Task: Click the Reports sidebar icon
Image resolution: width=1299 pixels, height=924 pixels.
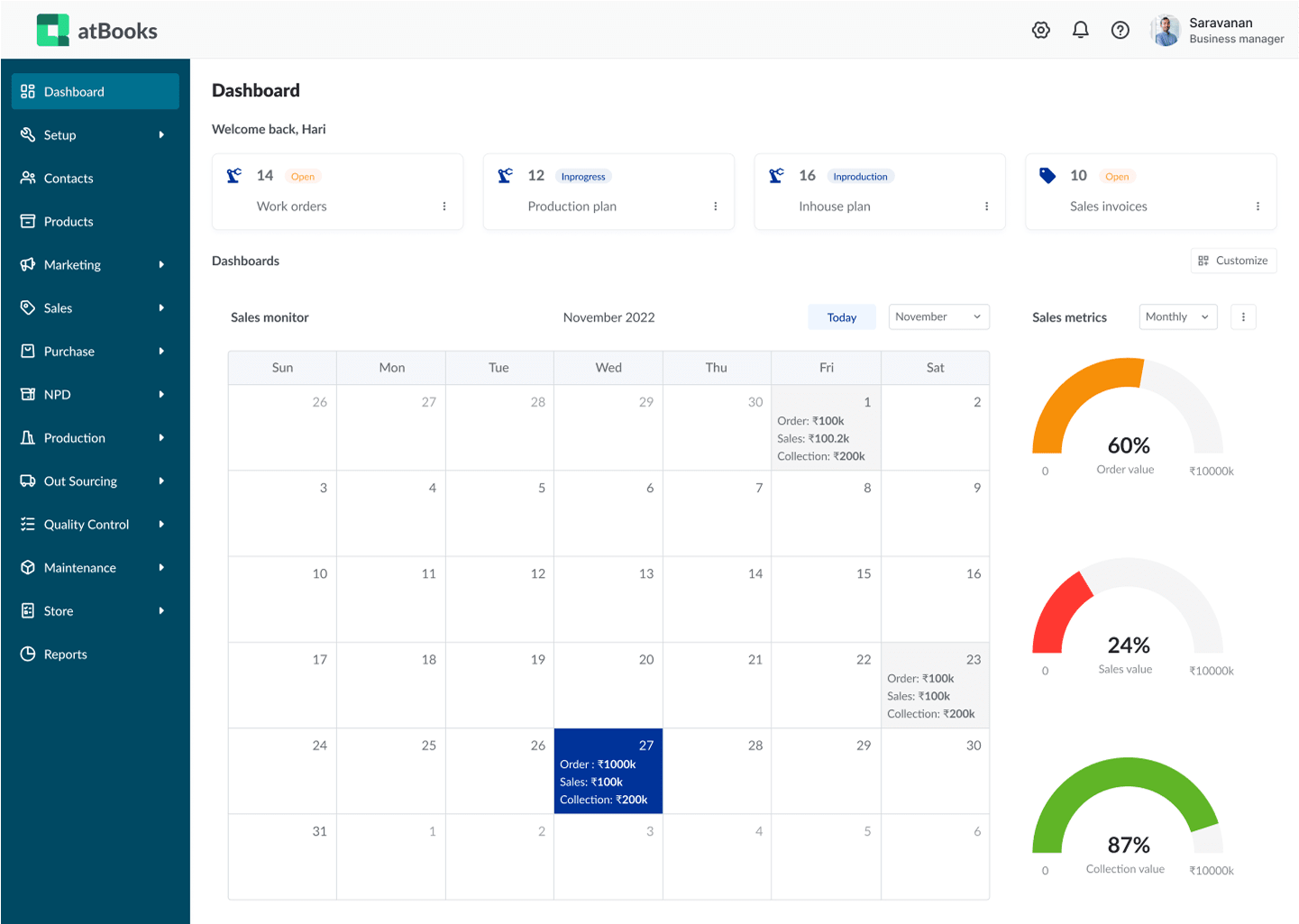Action: coord(27,654)
